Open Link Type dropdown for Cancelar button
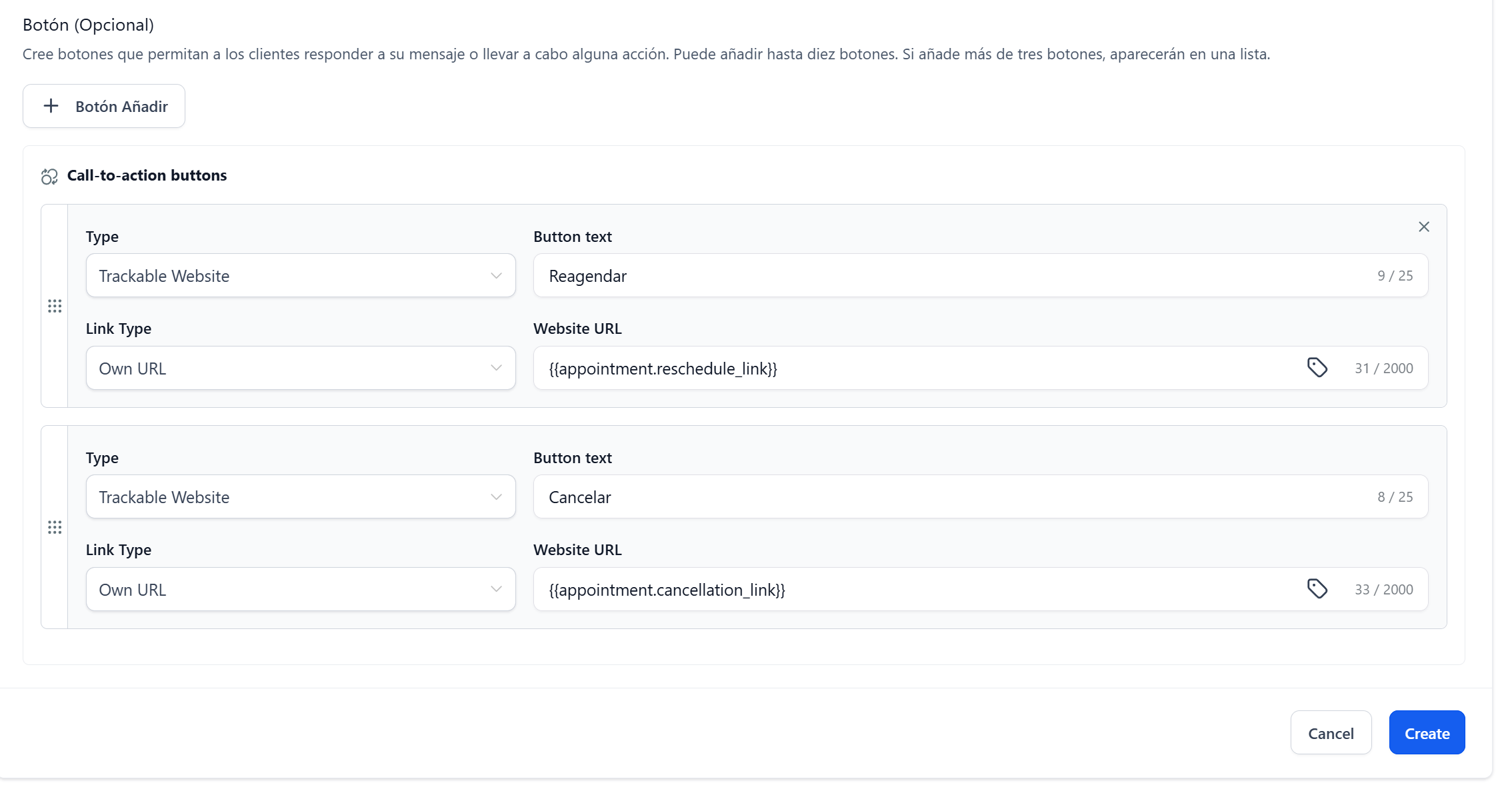 (300, 589)
